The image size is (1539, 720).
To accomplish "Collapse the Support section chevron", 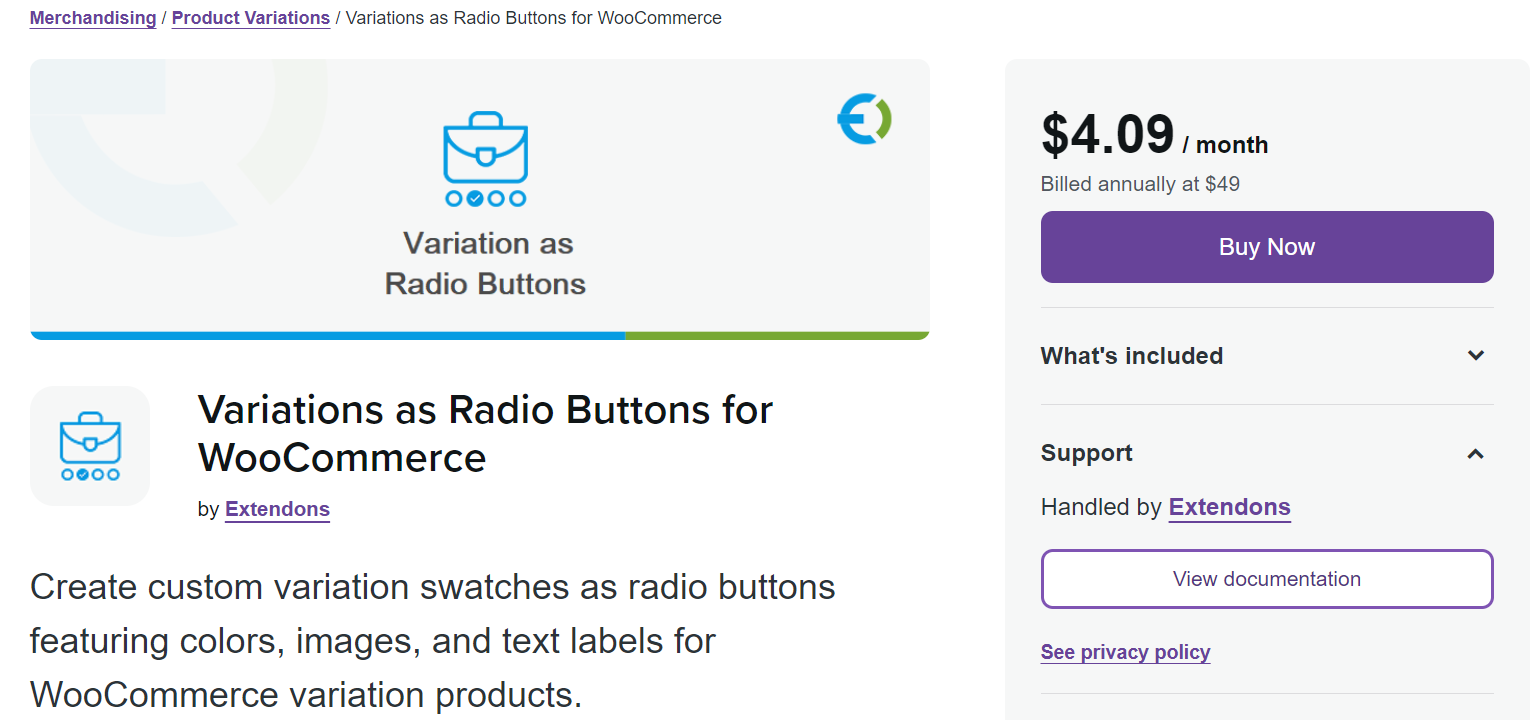I will pos(1475,454).
